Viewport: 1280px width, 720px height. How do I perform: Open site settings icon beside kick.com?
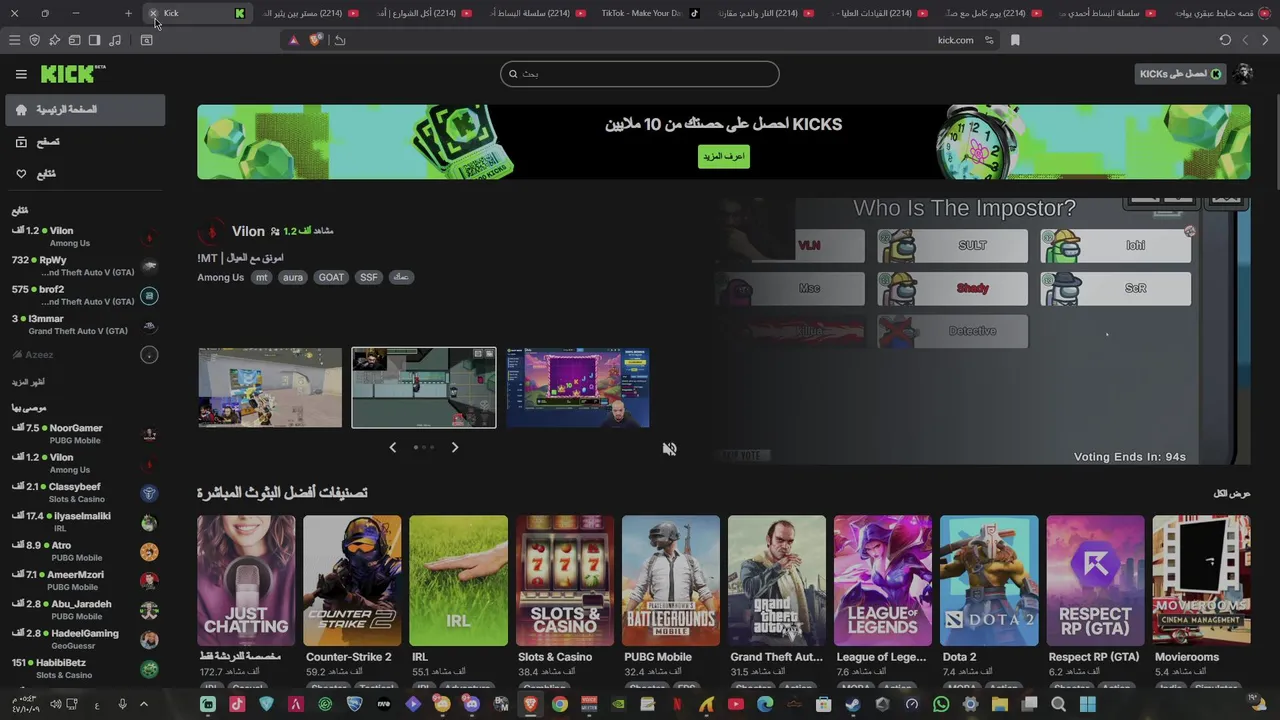tap(989, 40)
